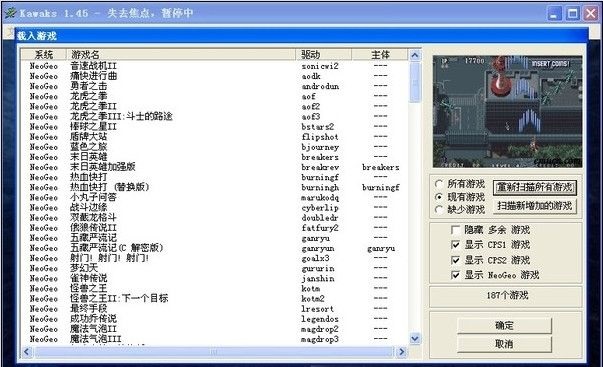Select the game 双截龙格斗
The width and height of the screenshot is (603, 367).
(x=214, y=218)
